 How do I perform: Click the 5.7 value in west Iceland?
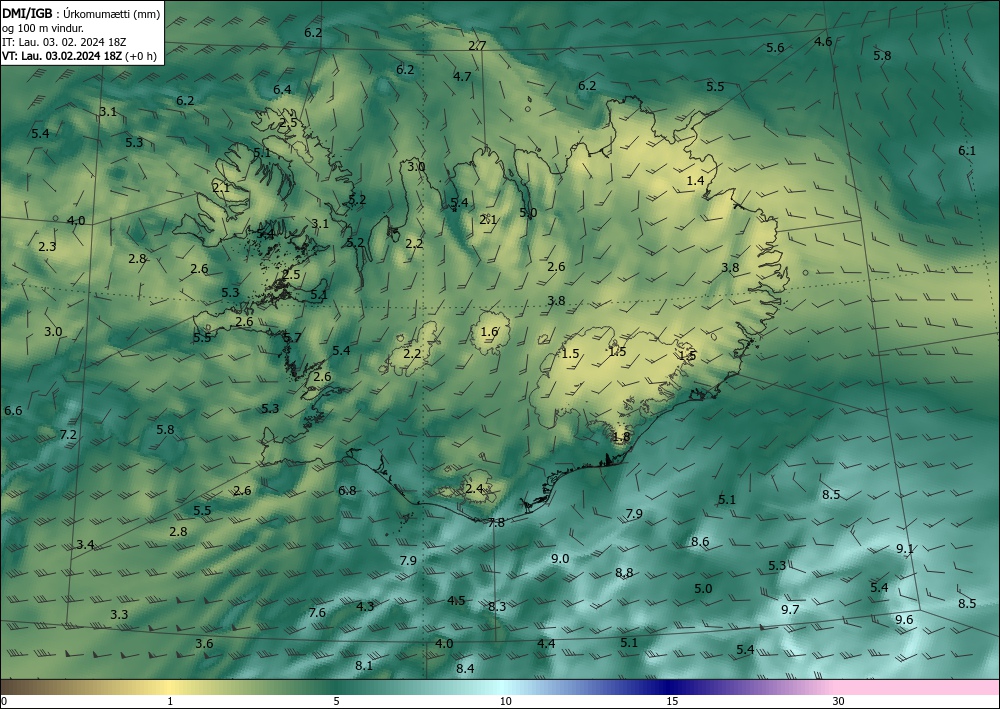tap(292, 337)
